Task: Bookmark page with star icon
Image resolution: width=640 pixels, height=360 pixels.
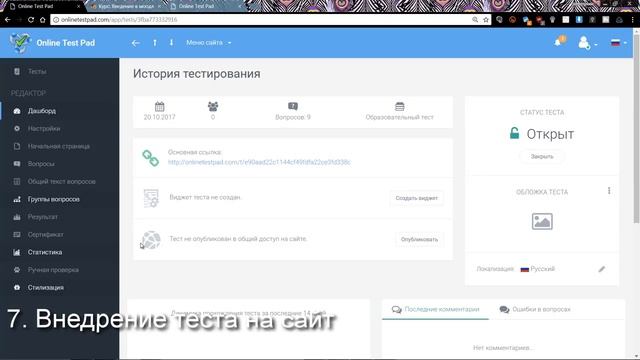Action: pyautogui.click(x=486, y=20)
